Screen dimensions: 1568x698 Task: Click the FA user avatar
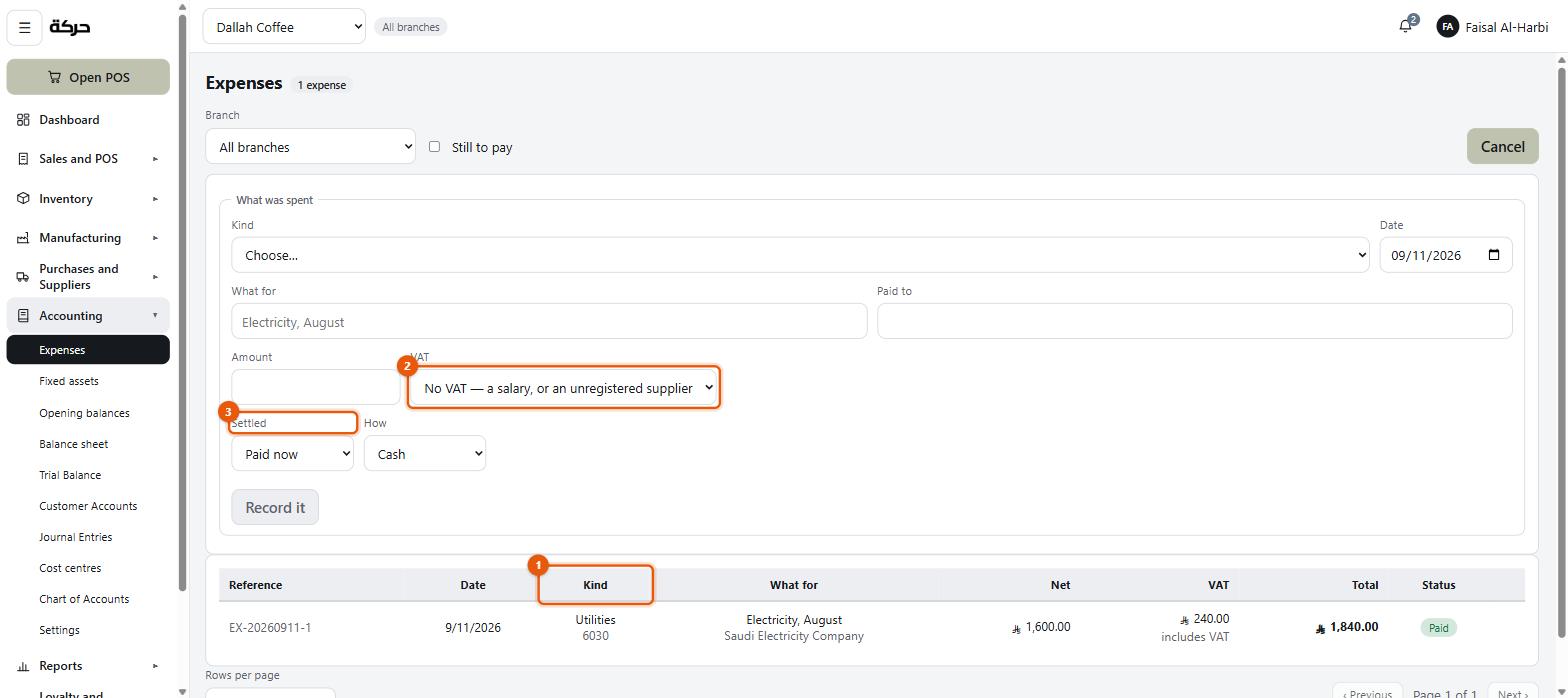1447,27
